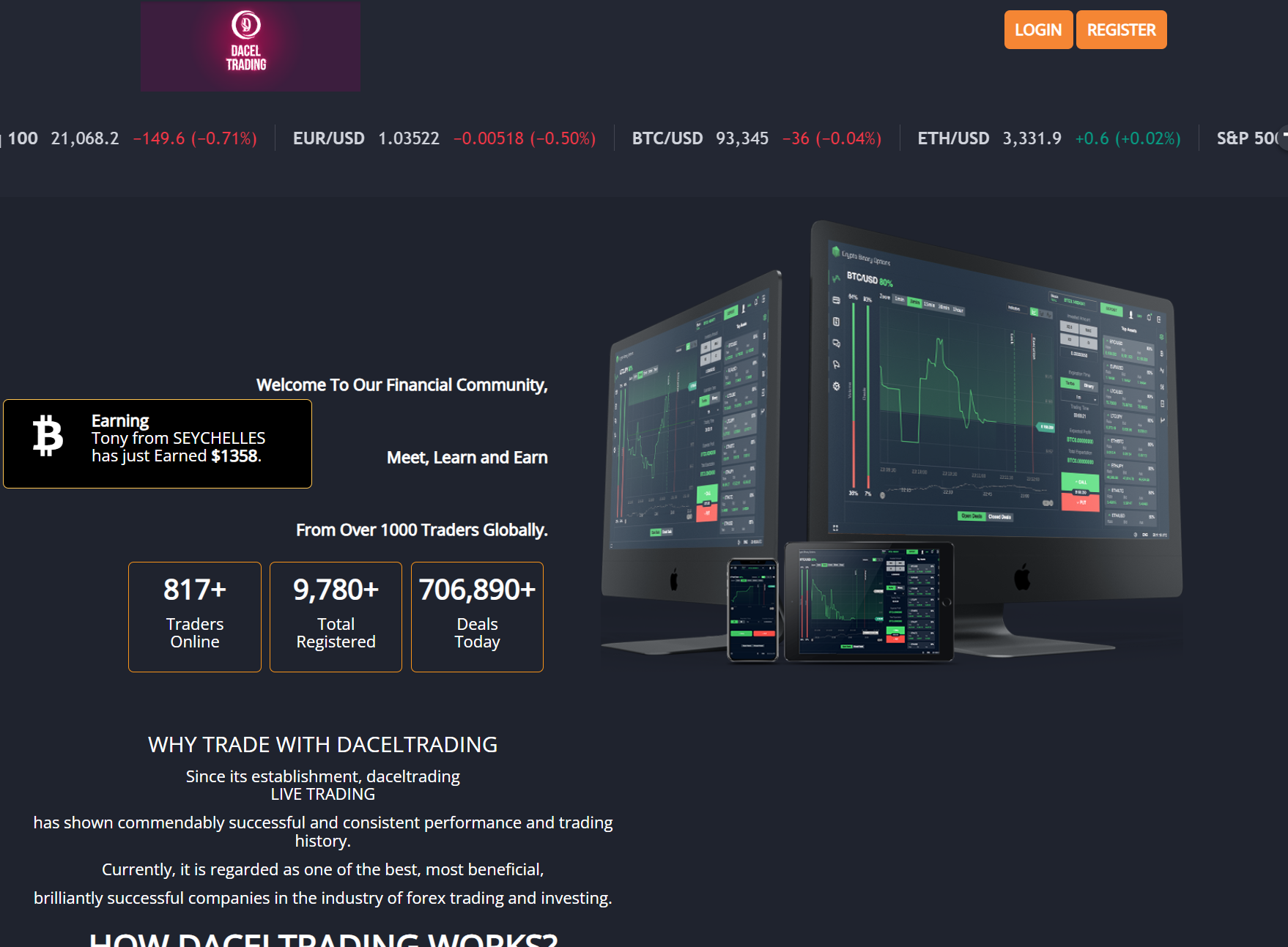Open the LOGIN page

(x=1037, y=30)
